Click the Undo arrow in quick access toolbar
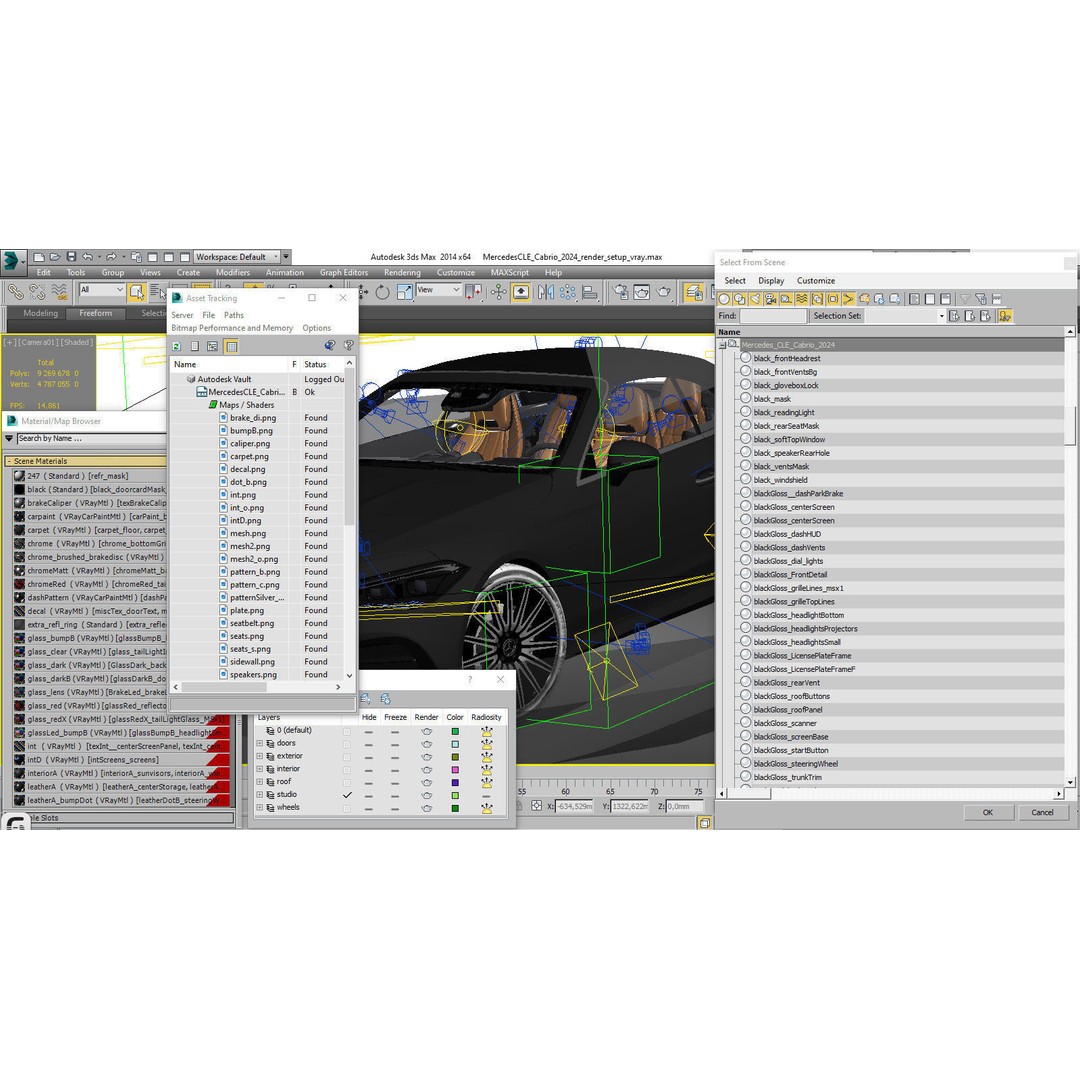The image size is (1080, 1080). (87, 257)
